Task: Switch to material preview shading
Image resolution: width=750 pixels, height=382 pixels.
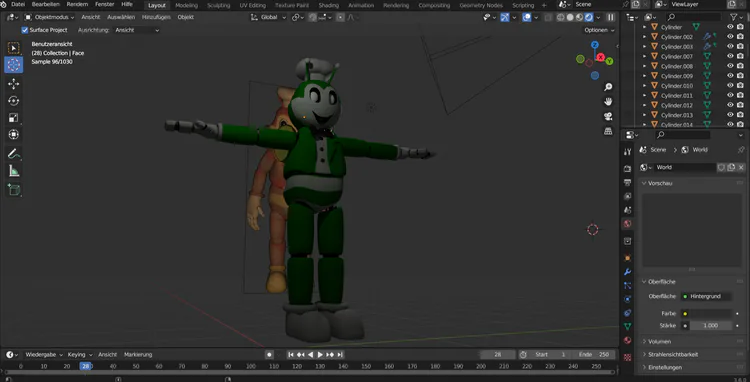Action: [579, 17]
